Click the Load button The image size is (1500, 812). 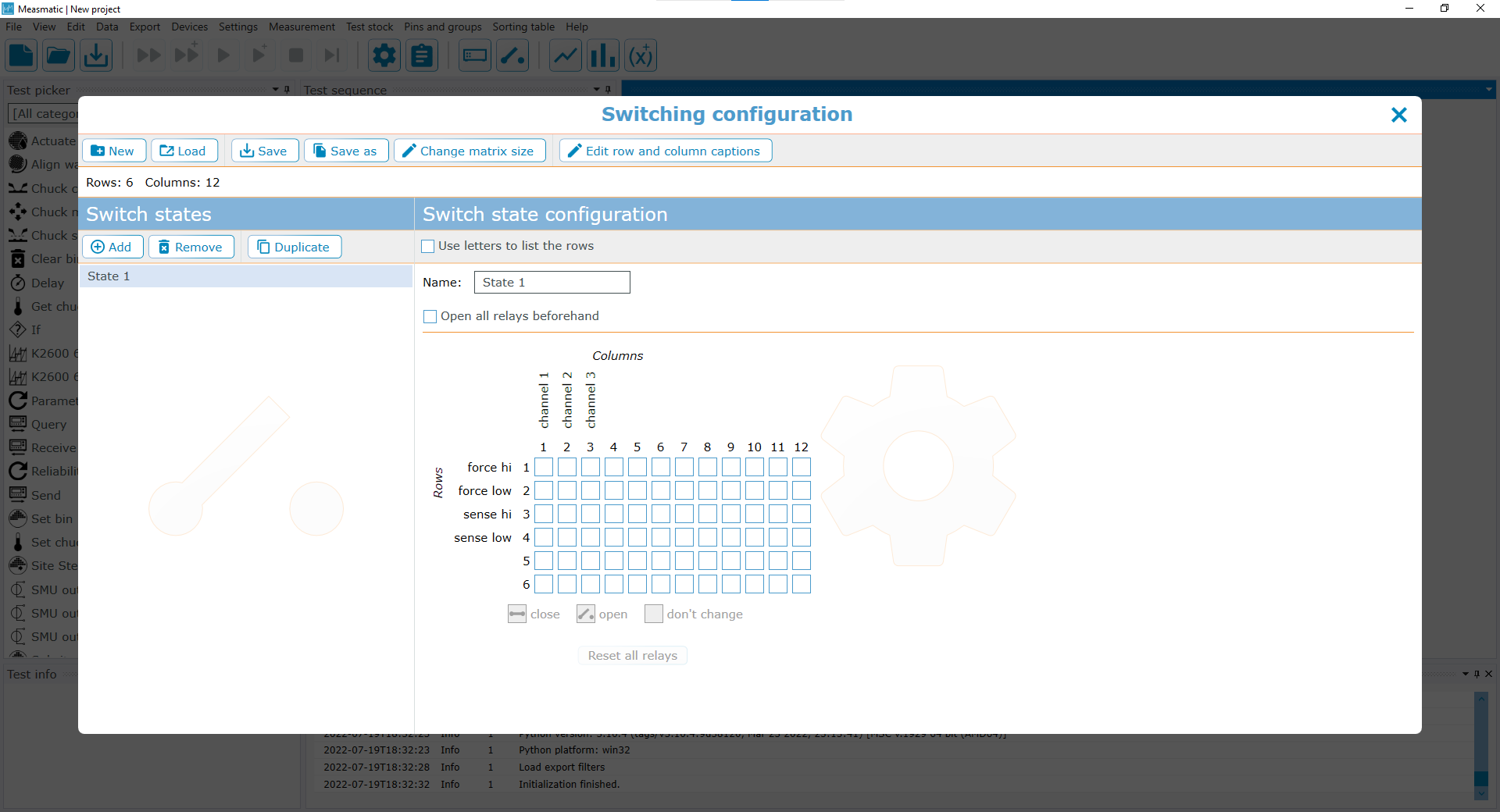pyautogui.click(x=184, y=151)
